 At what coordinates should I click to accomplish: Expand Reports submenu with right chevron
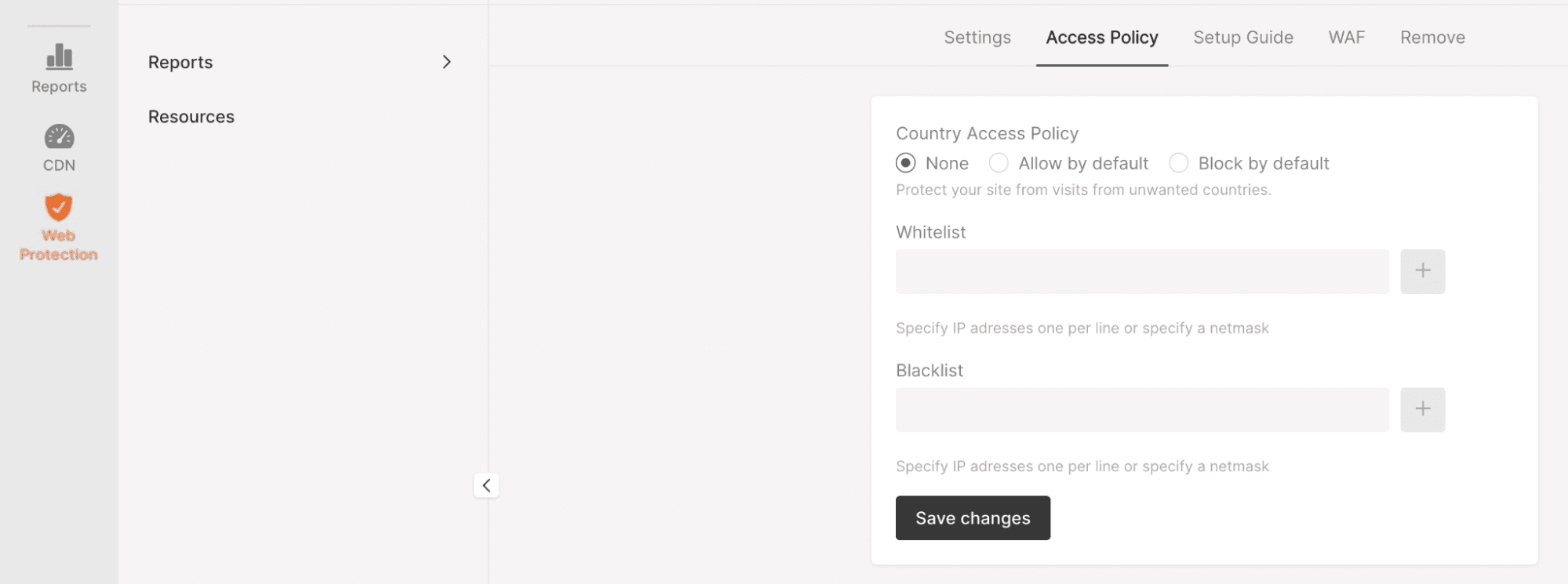446,62
